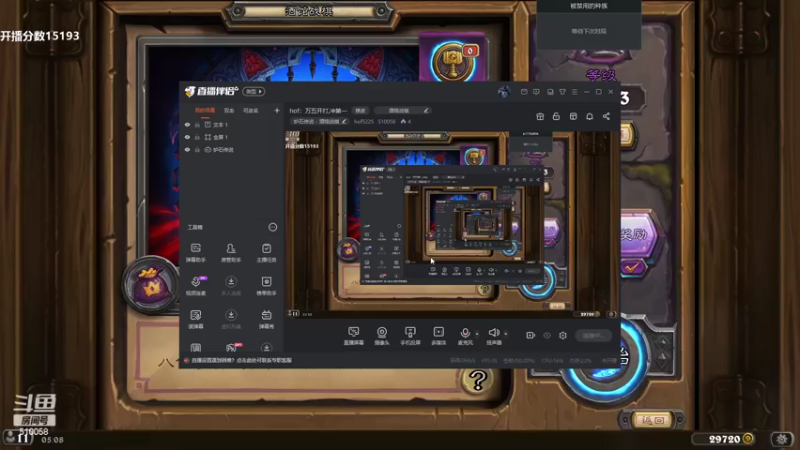Click the purple 奖励 rewards button
The width and height of the screenshot is (800, 450).
[x=638, y=234]
